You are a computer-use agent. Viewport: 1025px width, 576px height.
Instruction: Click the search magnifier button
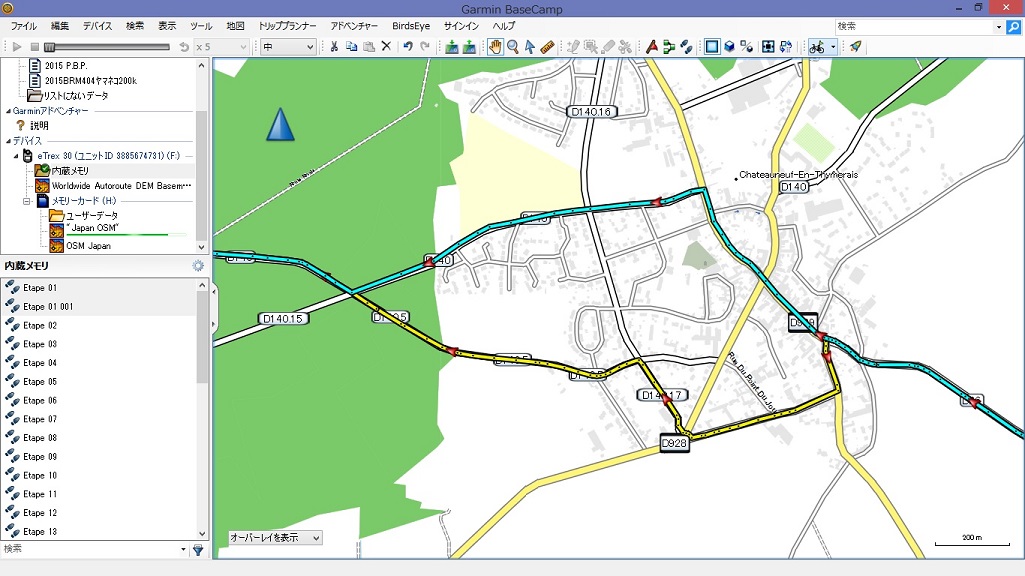[x=1013, y=27]
